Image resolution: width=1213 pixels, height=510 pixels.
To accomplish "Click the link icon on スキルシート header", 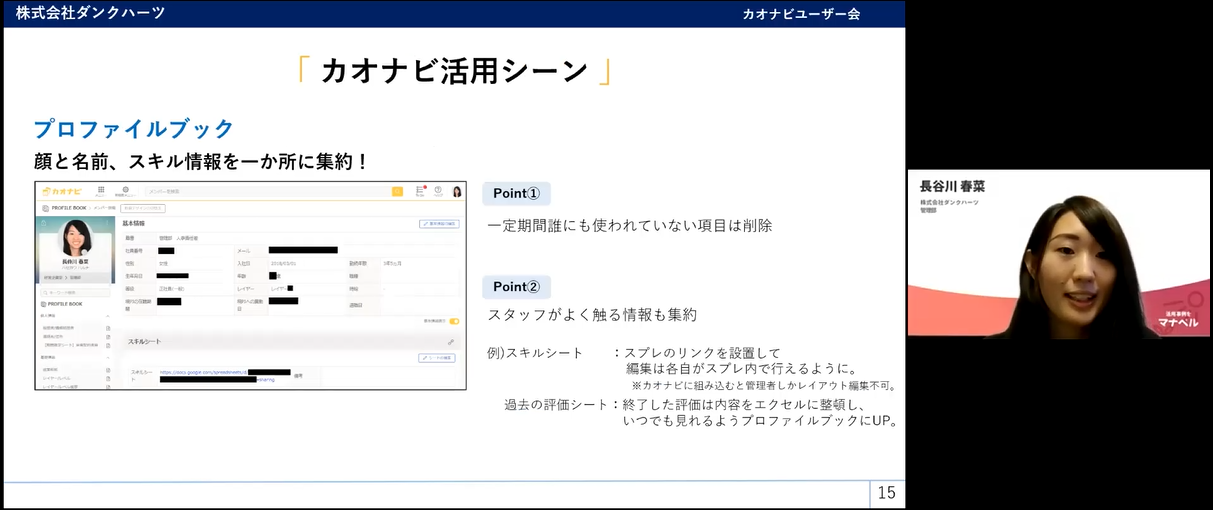I will coord(451,342).
